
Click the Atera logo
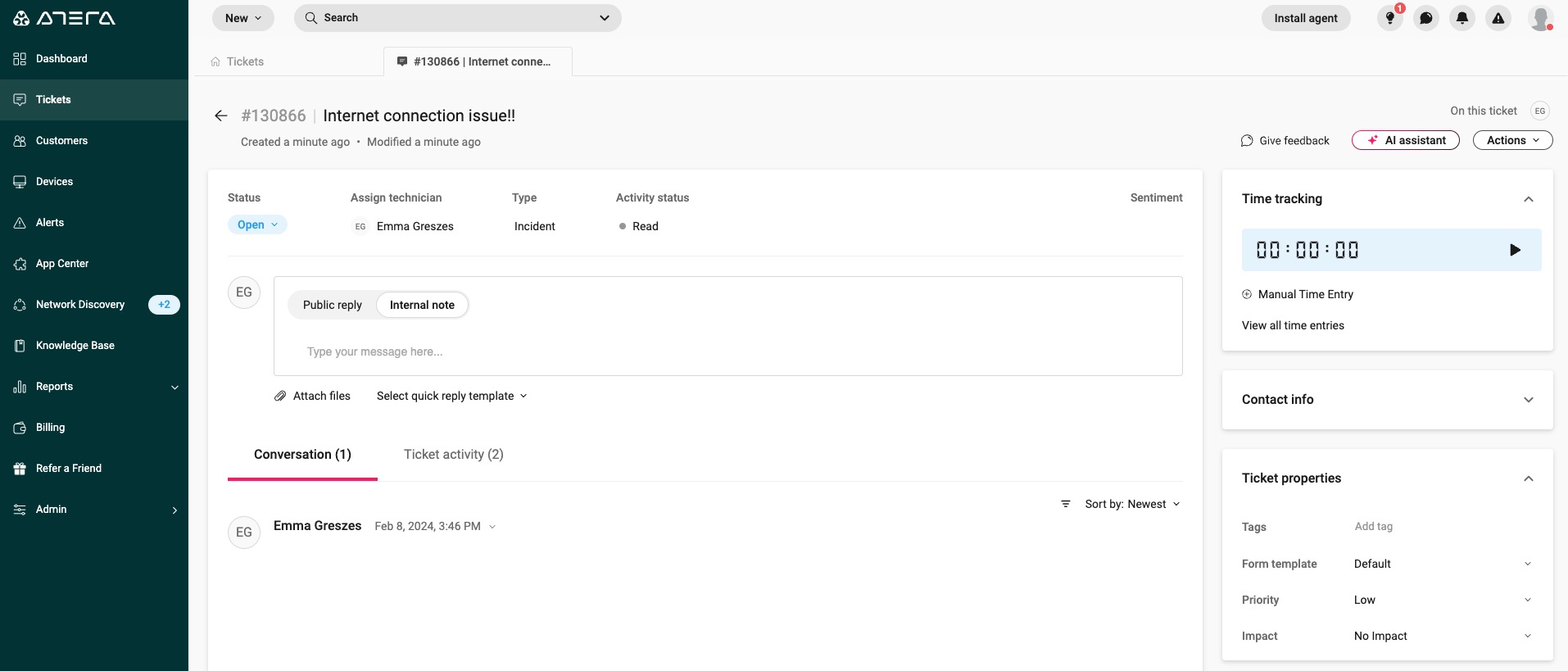coord(64,18)
